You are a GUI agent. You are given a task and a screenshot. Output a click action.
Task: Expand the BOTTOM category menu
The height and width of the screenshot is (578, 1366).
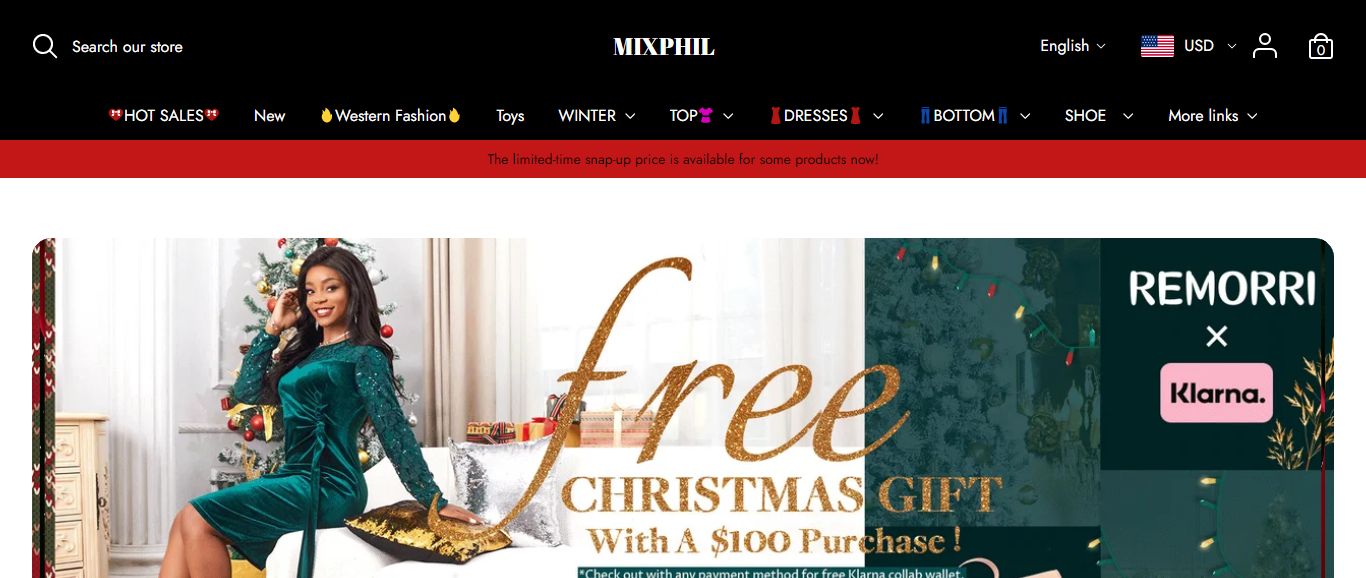975,116
